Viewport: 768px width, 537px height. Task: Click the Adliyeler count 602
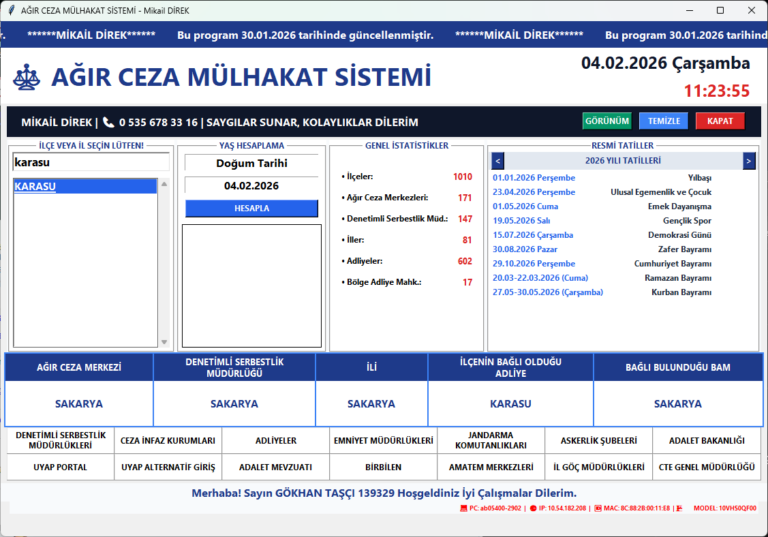click(465, 261)
